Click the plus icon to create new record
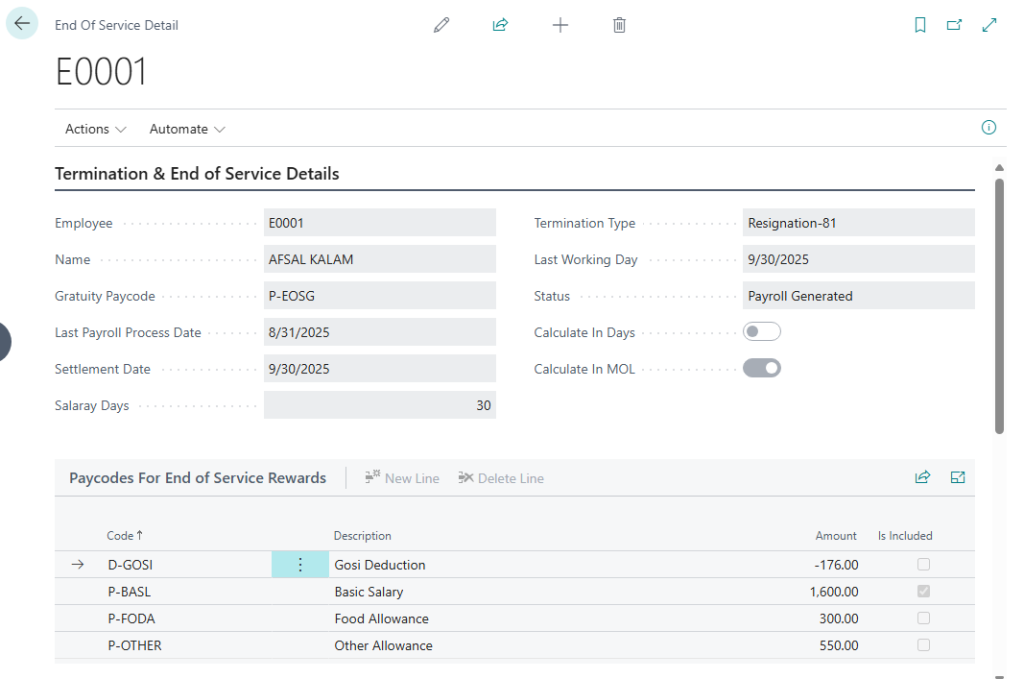Screen dimensions: 1024x679 click(x=560, y=25)
